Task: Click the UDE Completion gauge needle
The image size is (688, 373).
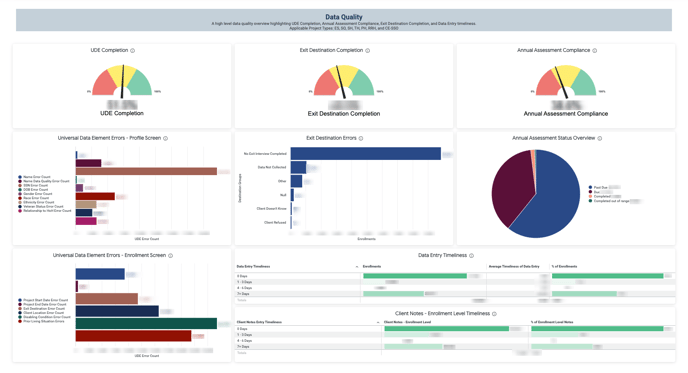Action: click(x=122, y=81)
